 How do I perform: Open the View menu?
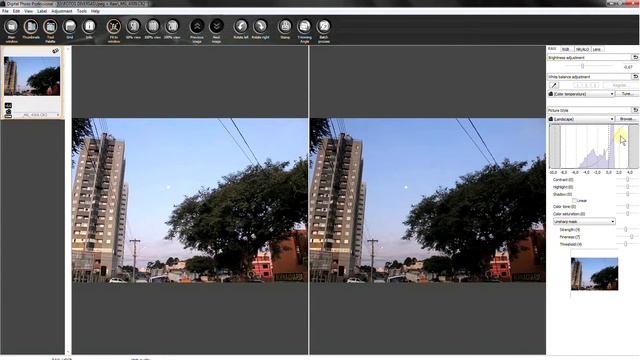(29, 11)
